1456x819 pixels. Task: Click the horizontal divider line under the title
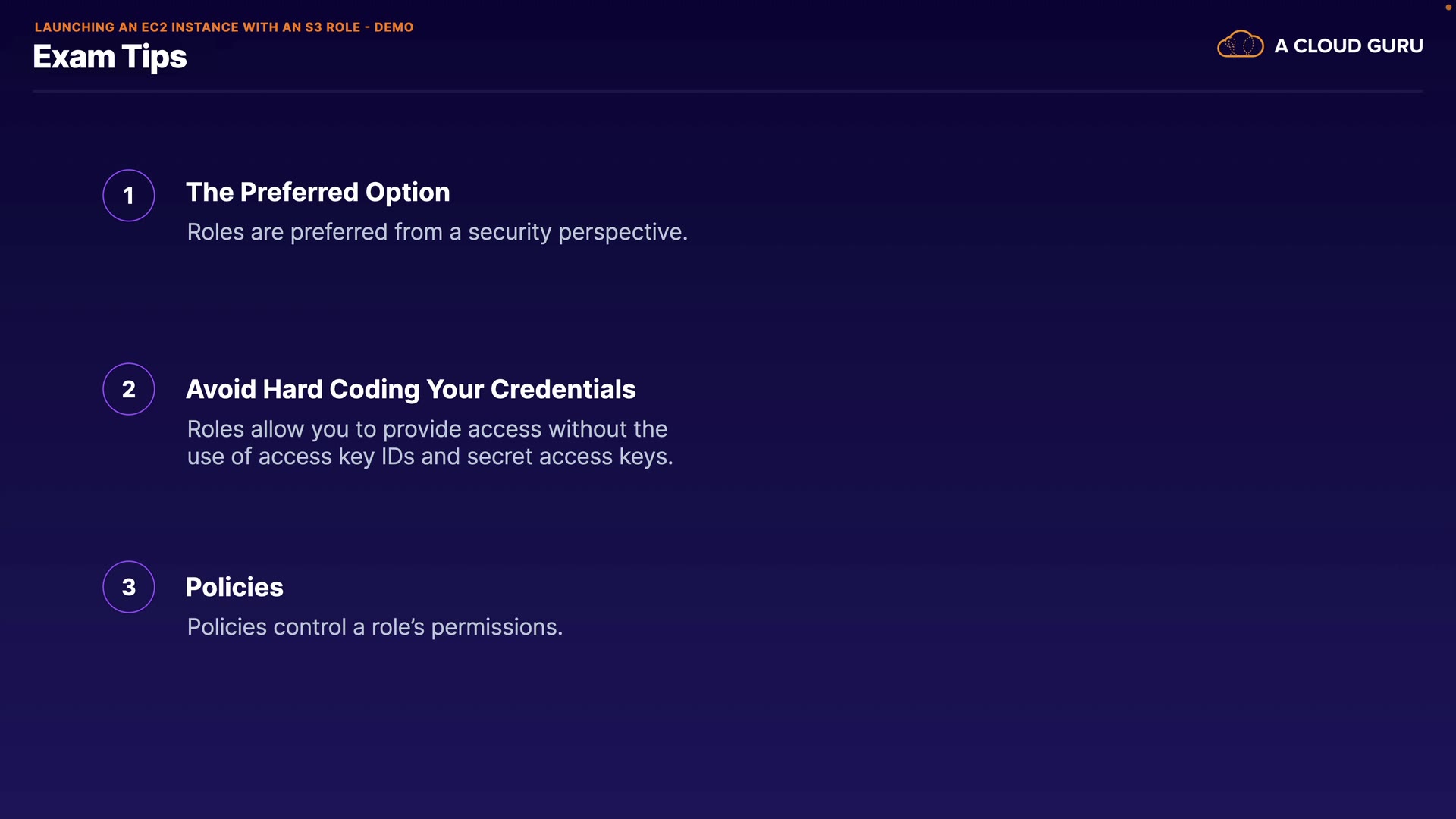[727, 92]
